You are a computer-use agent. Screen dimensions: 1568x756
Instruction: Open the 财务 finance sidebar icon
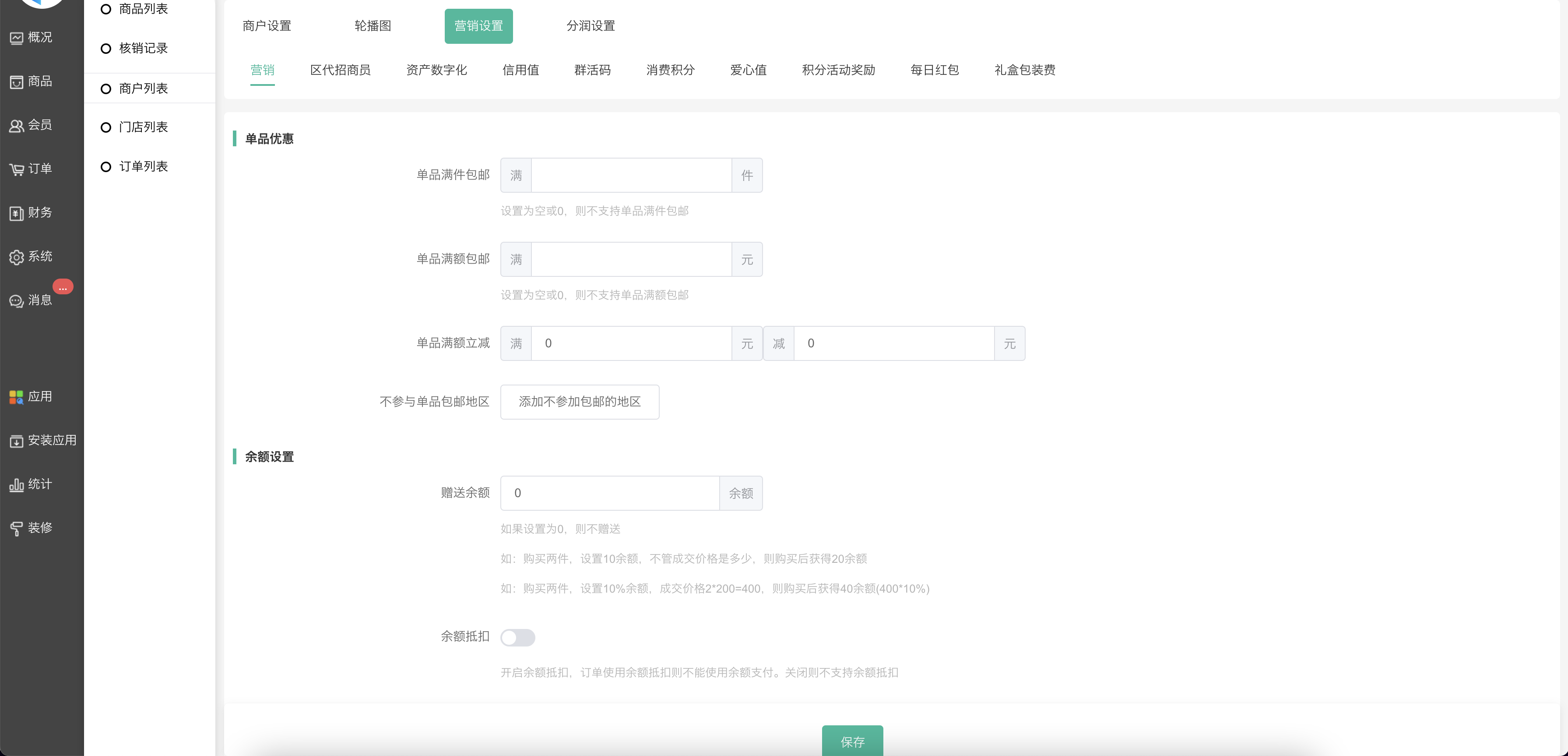coord(17,213)
